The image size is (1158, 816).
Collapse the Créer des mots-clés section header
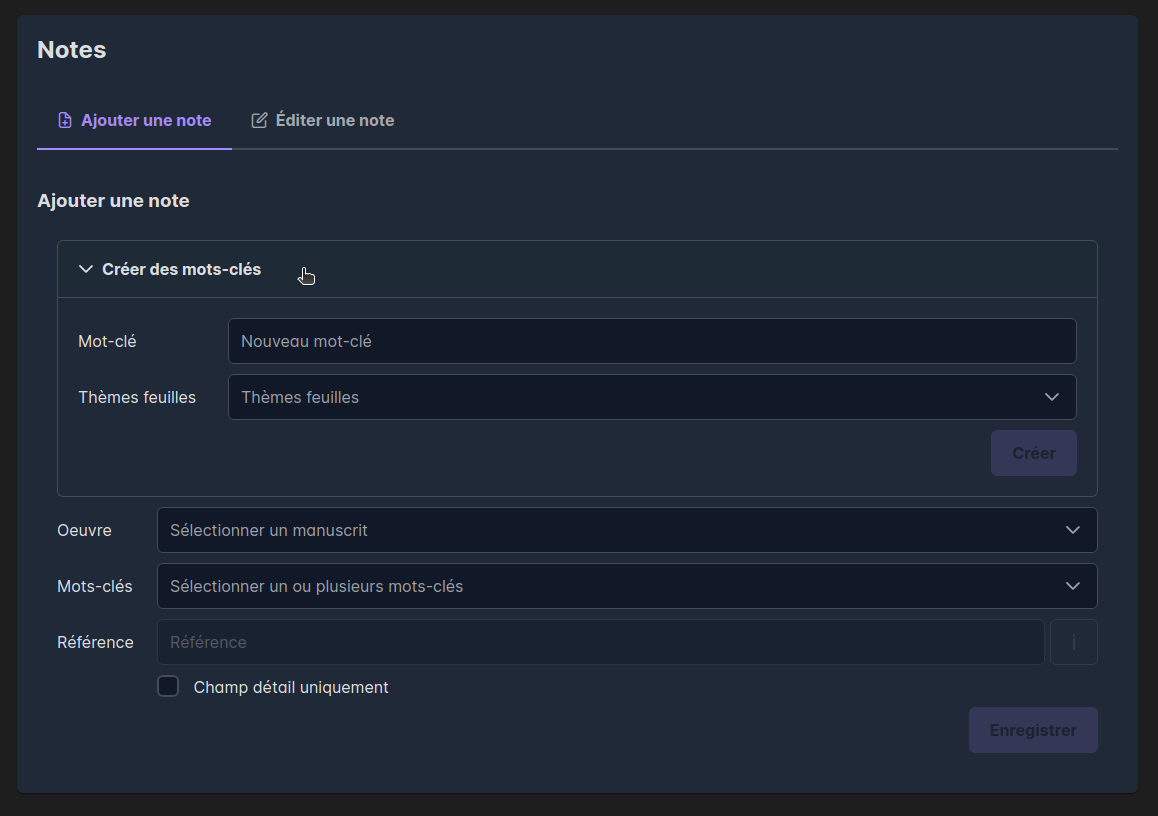[x=181, y=269]
